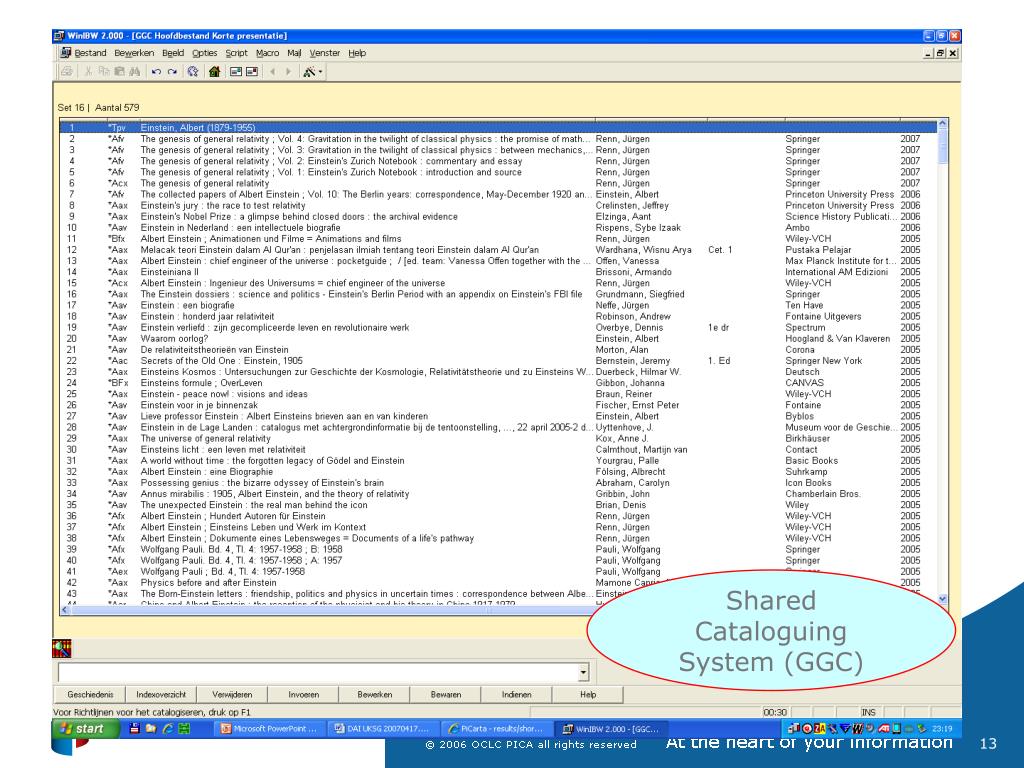Click the Verwijderen button

(x=232, y=695)
